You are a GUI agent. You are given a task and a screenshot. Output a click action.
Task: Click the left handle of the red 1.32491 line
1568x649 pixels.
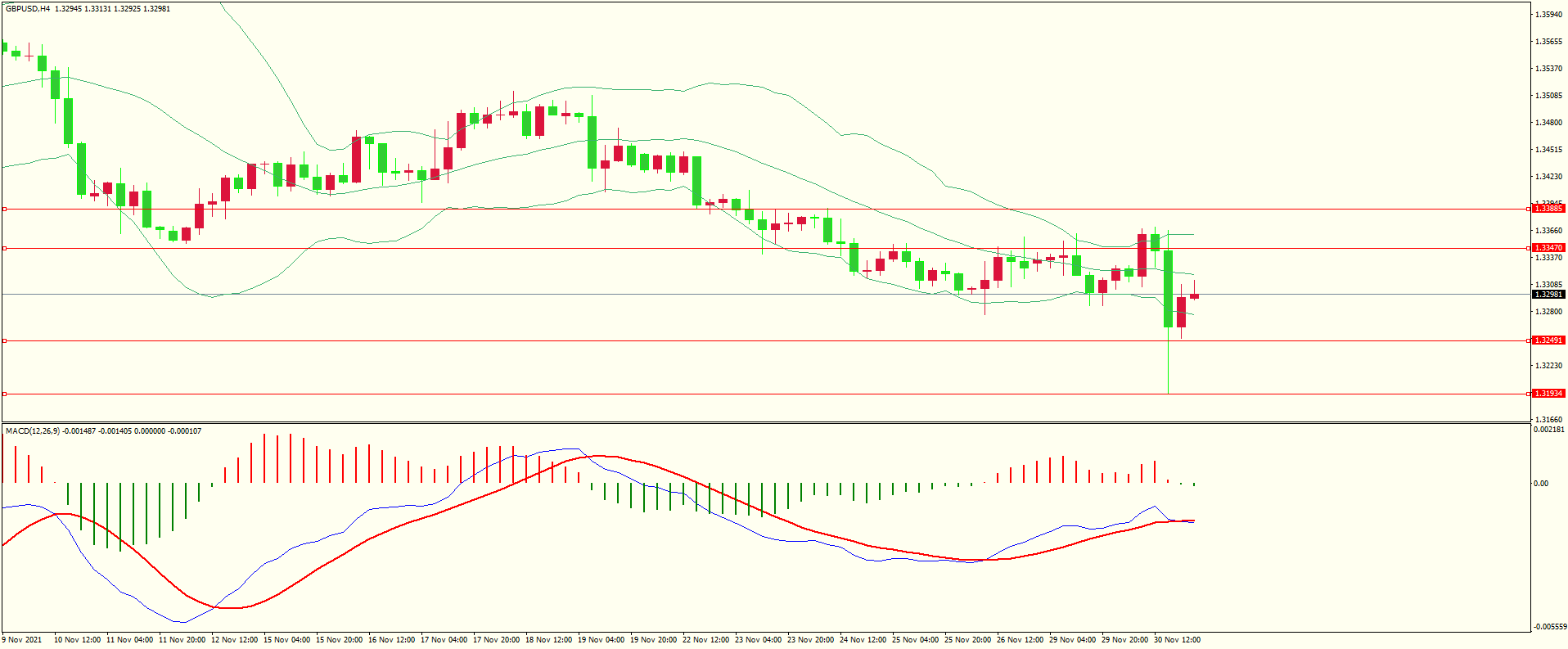pyautogui.click(x=4, y=340)
